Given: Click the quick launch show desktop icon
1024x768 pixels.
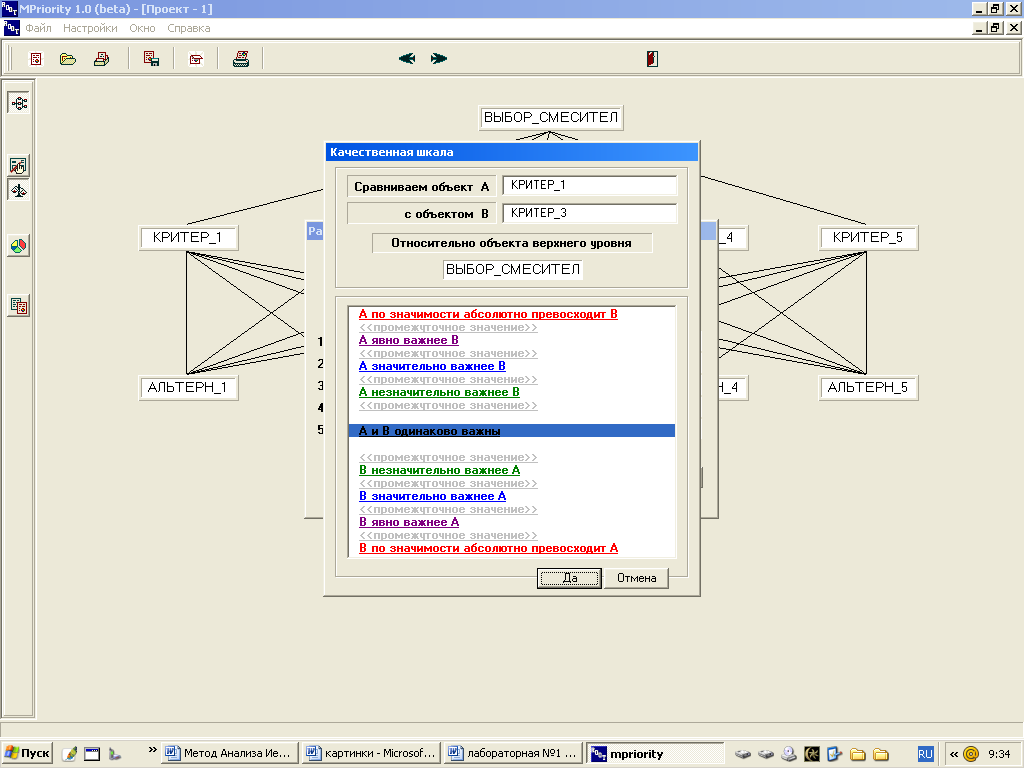Looking at the screenshot, I should pos(92,754).
